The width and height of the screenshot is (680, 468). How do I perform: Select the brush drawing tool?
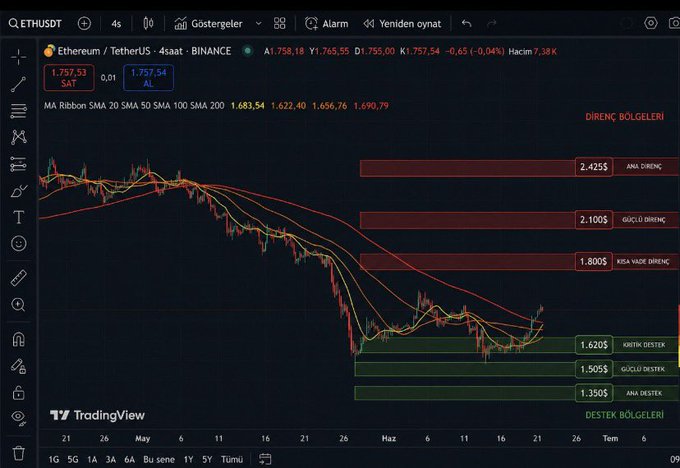point(19,191)
